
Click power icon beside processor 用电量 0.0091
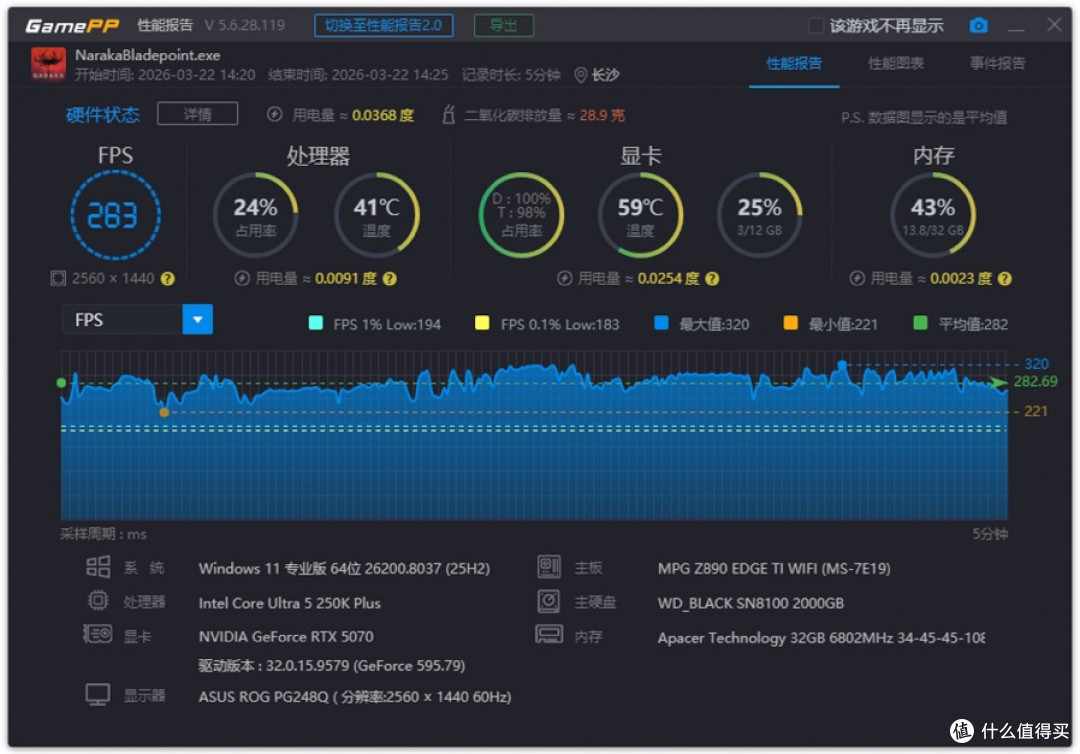click(x=242, y=278)
